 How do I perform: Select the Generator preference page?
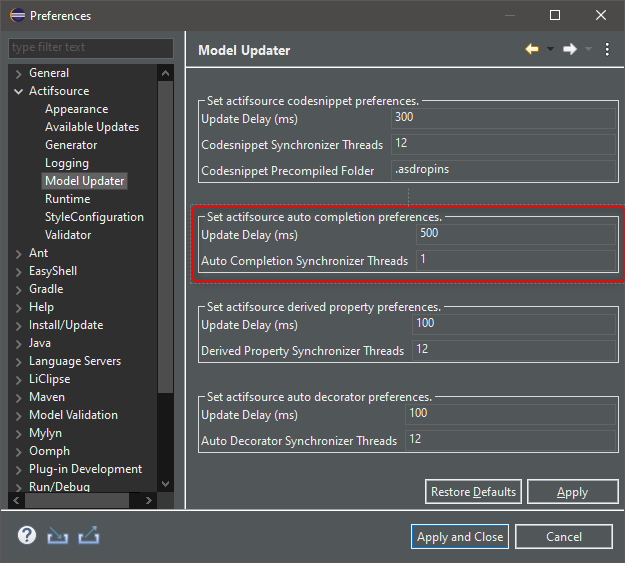(x=71, y=145)
